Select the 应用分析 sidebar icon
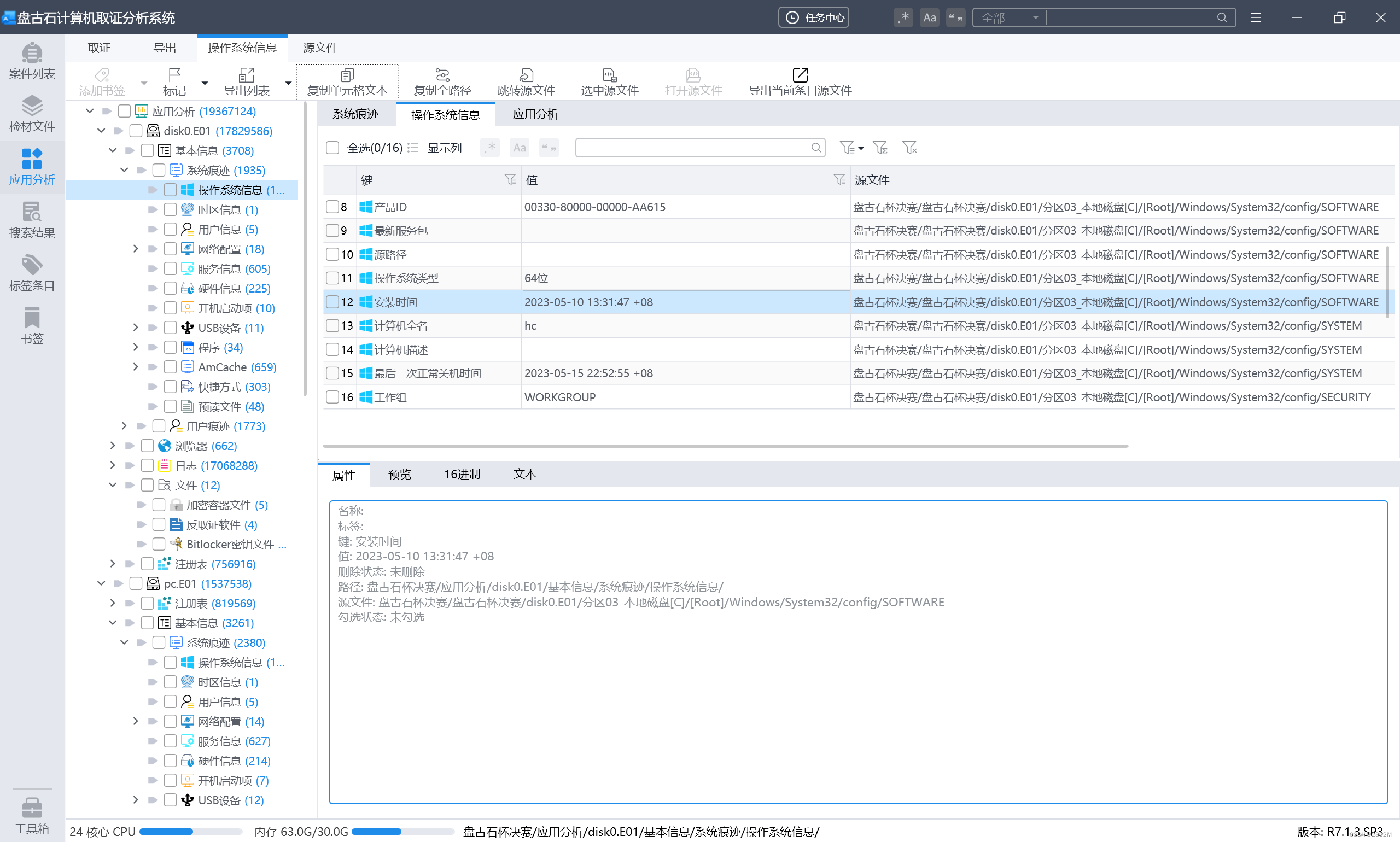 (32, 167)
